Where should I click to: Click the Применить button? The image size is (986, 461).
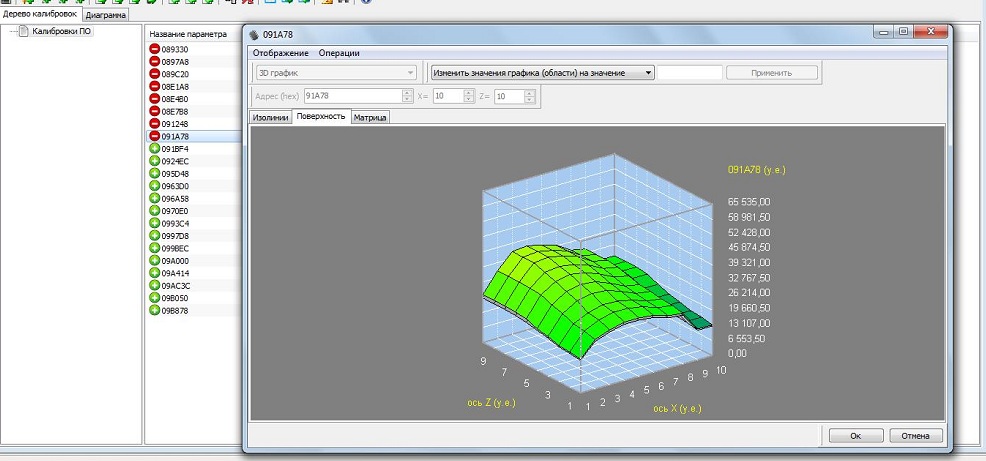771,73
